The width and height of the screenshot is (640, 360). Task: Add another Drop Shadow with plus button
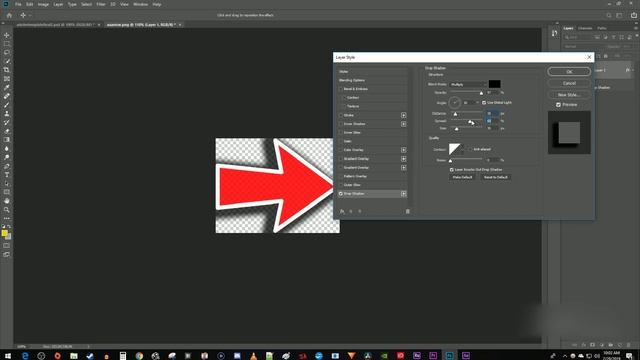[403, 193]
